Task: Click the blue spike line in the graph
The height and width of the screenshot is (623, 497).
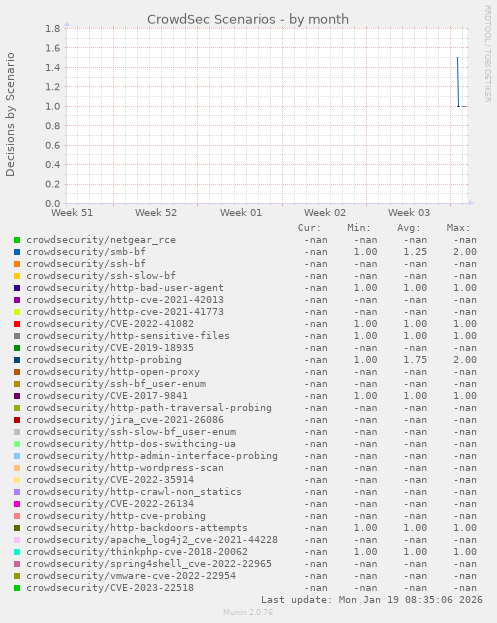Action: [458, 82]
